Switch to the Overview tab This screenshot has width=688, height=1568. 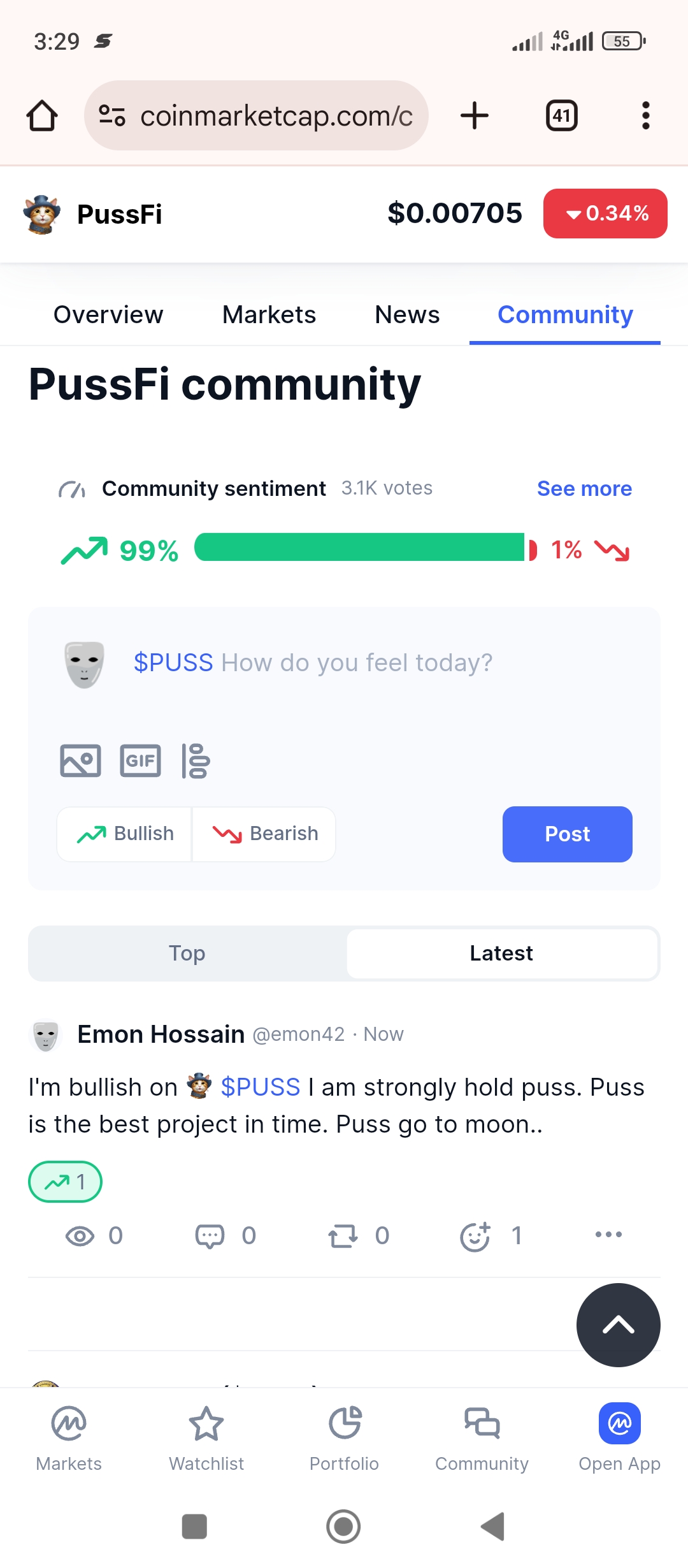(108, 315)
